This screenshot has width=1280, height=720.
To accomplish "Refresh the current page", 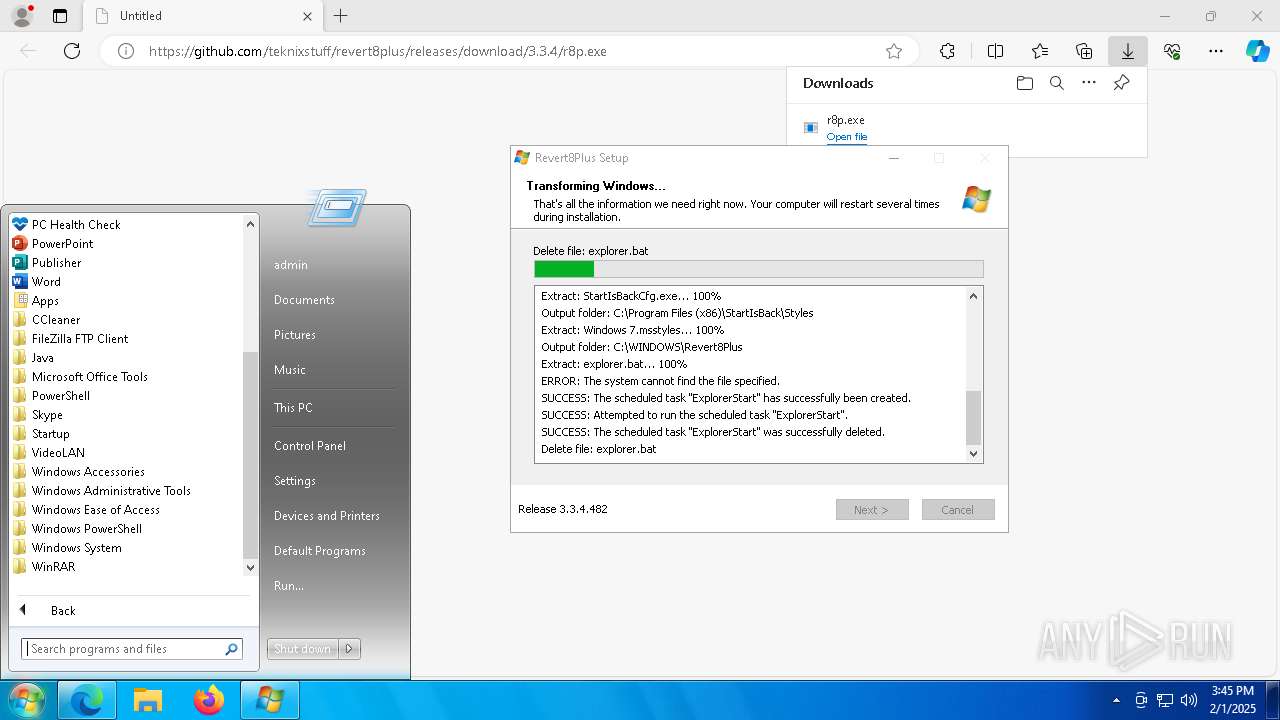I will click(72, 51).
